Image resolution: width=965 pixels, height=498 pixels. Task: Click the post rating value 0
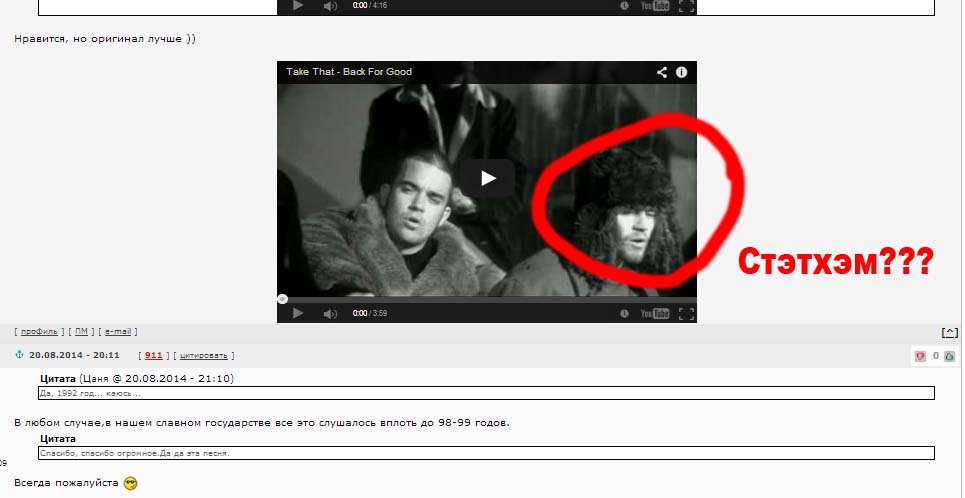[x=935, y=356]
